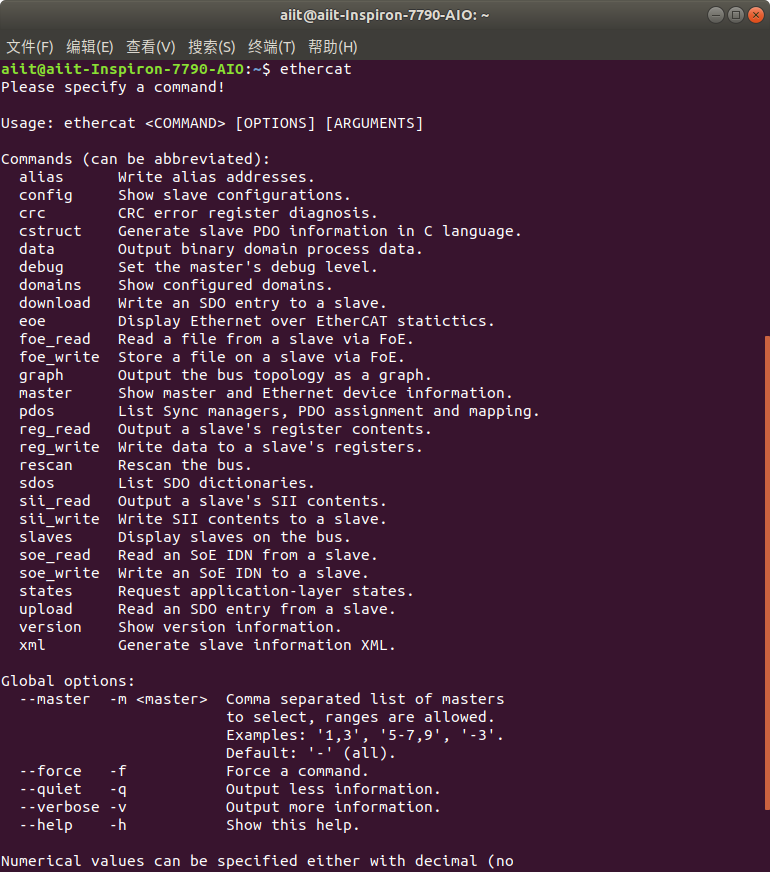Viewport: 770px width, 872px height.
Task: Open the 文件(F) menu
Action: click(x=30, y=47)
